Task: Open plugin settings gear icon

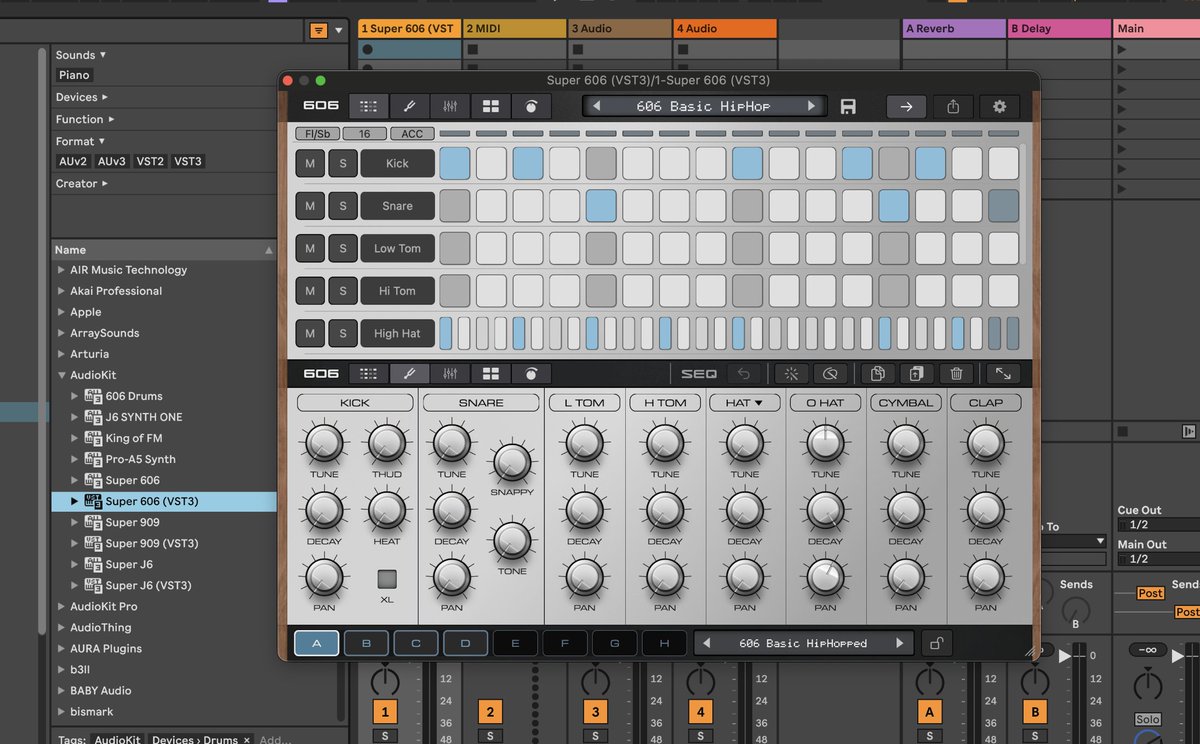Action: (x=999, y=106)
